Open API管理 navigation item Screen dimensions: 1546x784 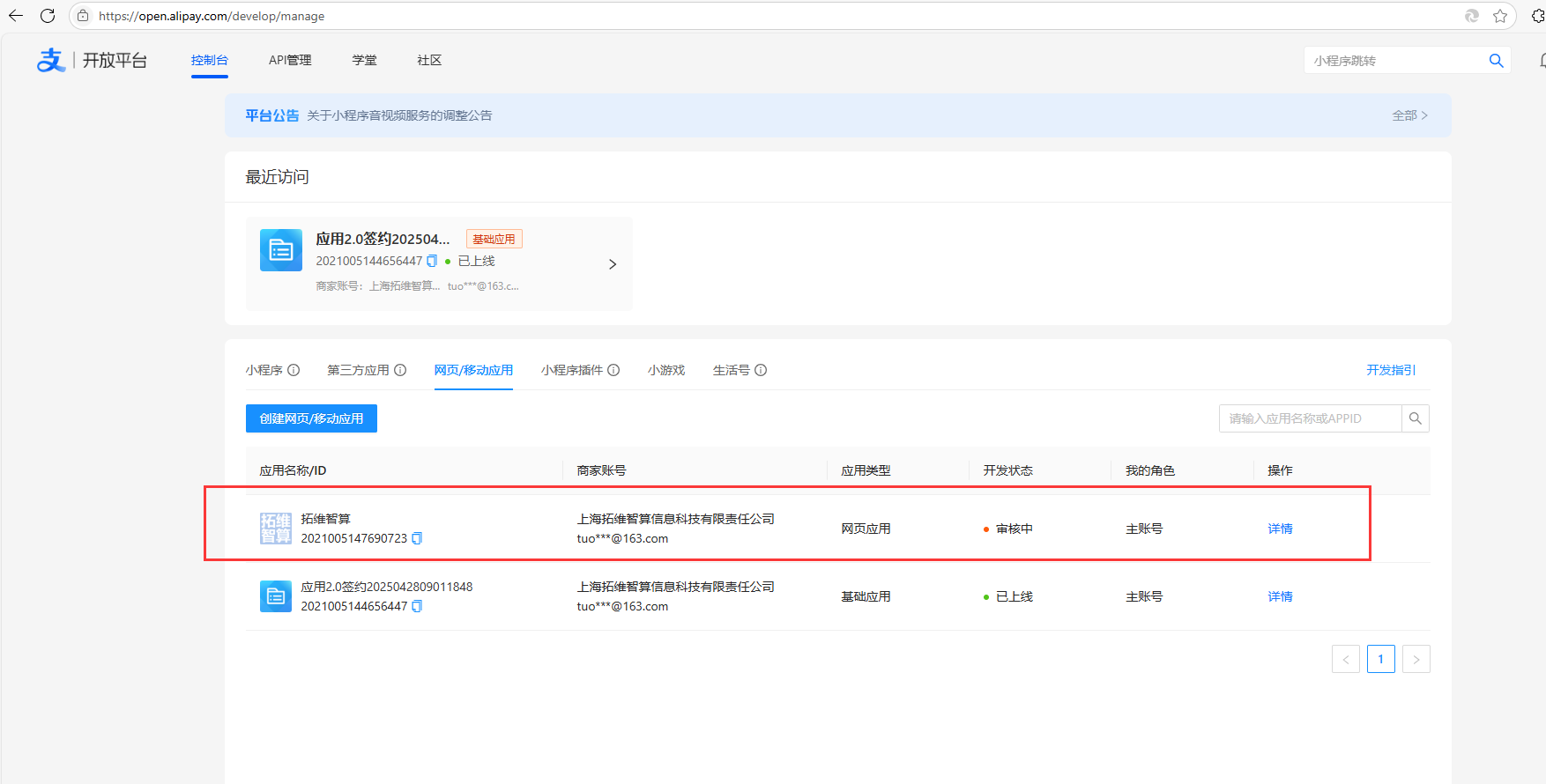pos(290,60)
